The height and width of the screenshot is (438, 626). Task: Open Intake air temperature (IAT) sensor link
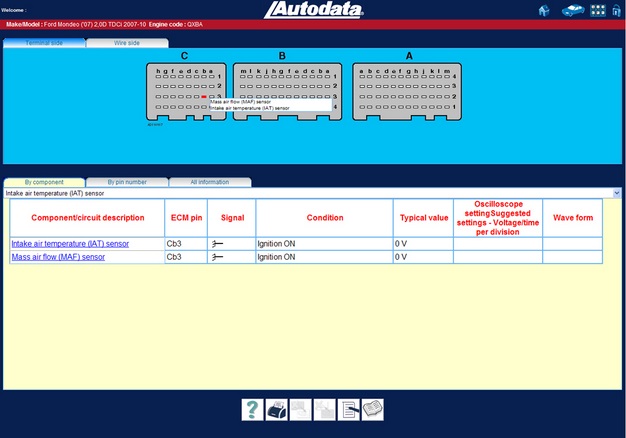pyautogui.click(x=70, y=244)
